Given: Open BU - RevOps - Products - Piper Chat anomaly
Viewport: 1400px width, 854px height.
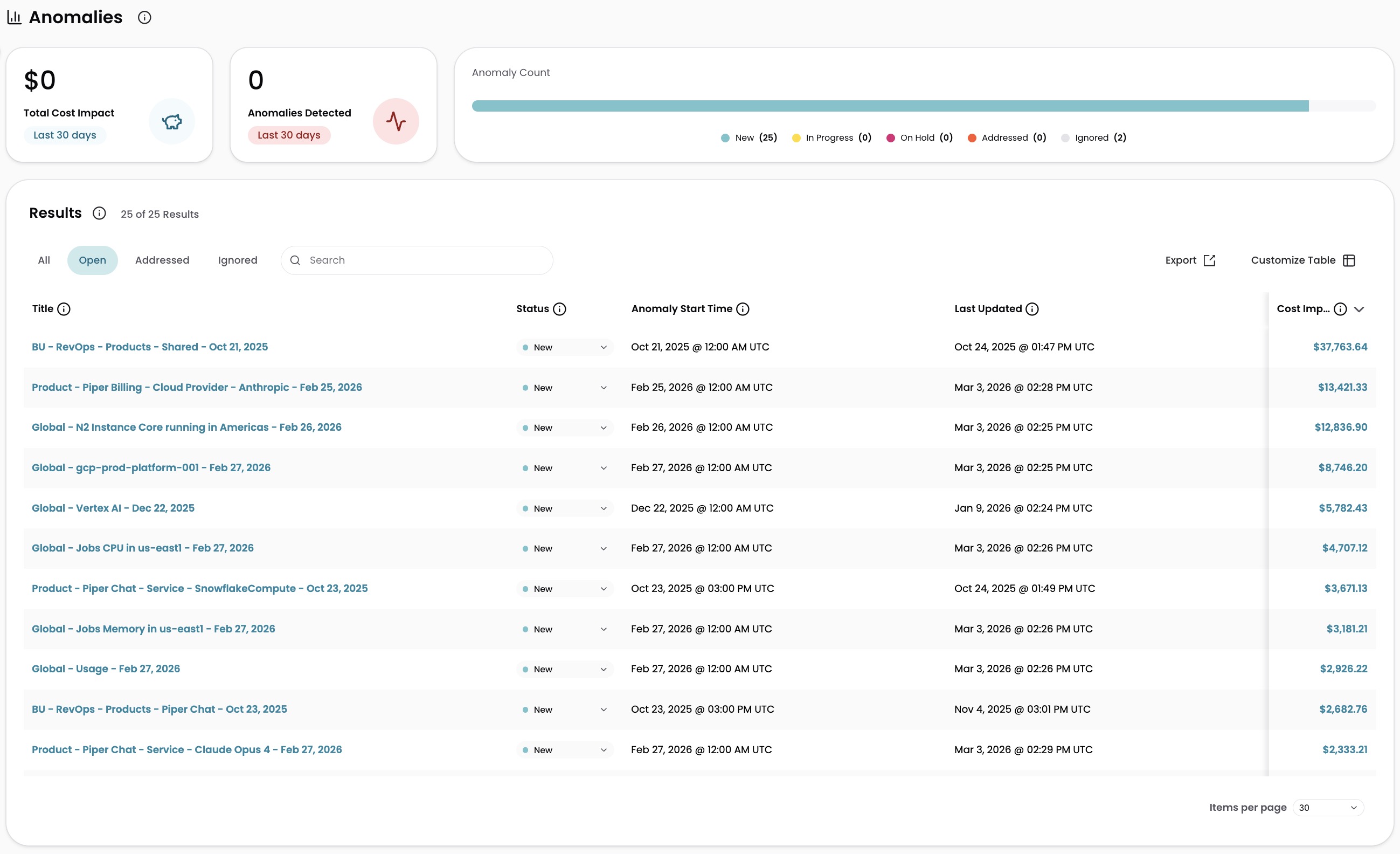Looking at the screenshot, I should click(x=159, y=709).
